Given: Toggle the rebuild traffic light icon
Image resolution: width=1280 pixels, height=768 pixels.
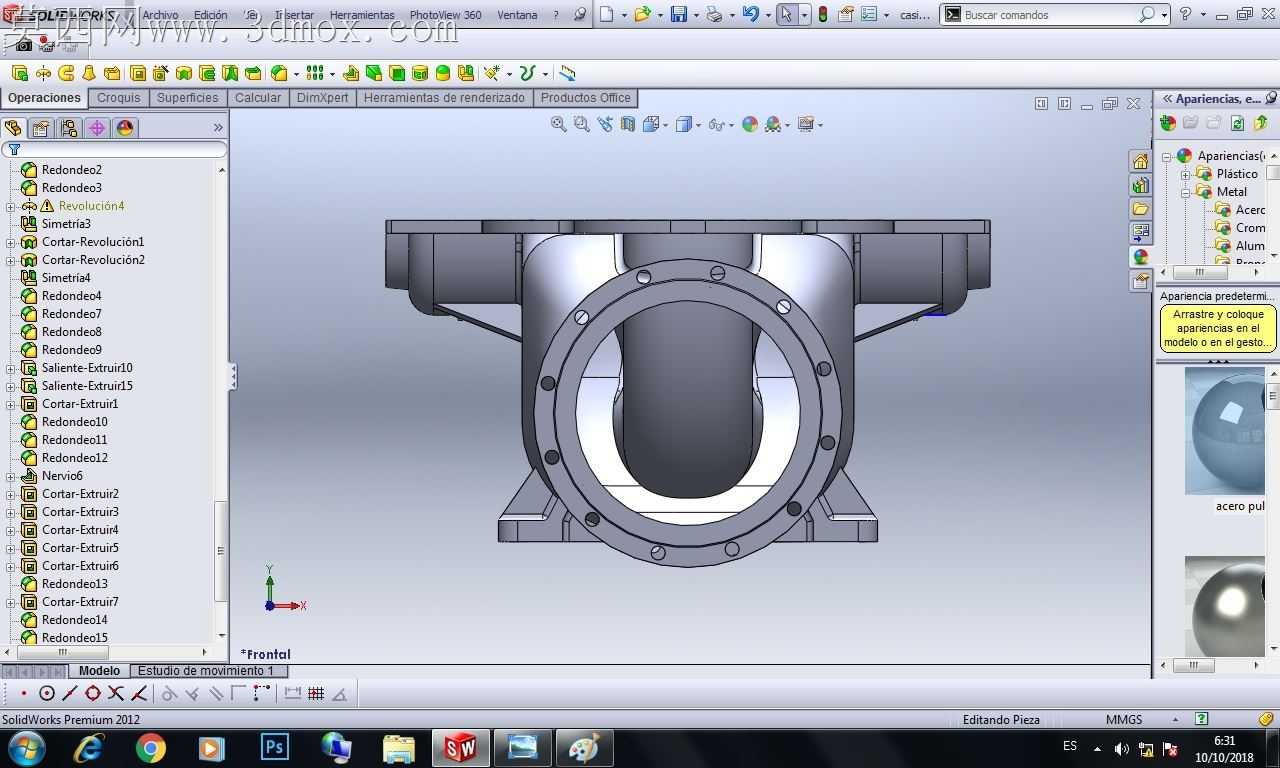Looking at the screenshot, I should (x=823, y=15).
